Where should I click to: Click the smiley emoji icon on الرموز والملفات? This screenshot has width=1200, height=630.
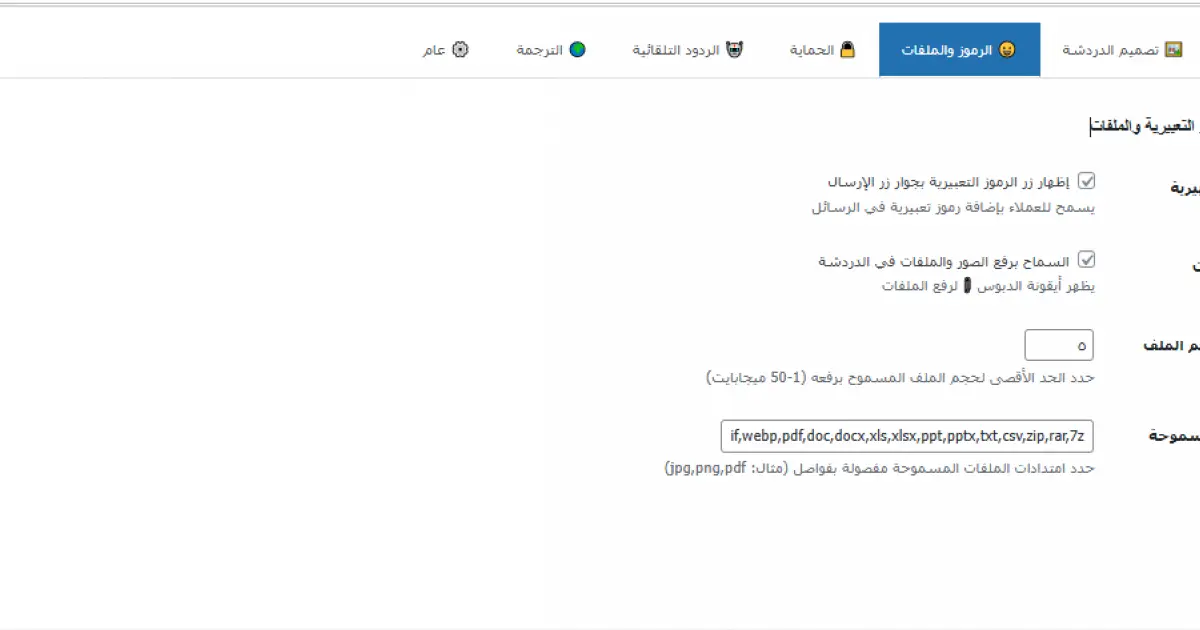pos(1007,50)
